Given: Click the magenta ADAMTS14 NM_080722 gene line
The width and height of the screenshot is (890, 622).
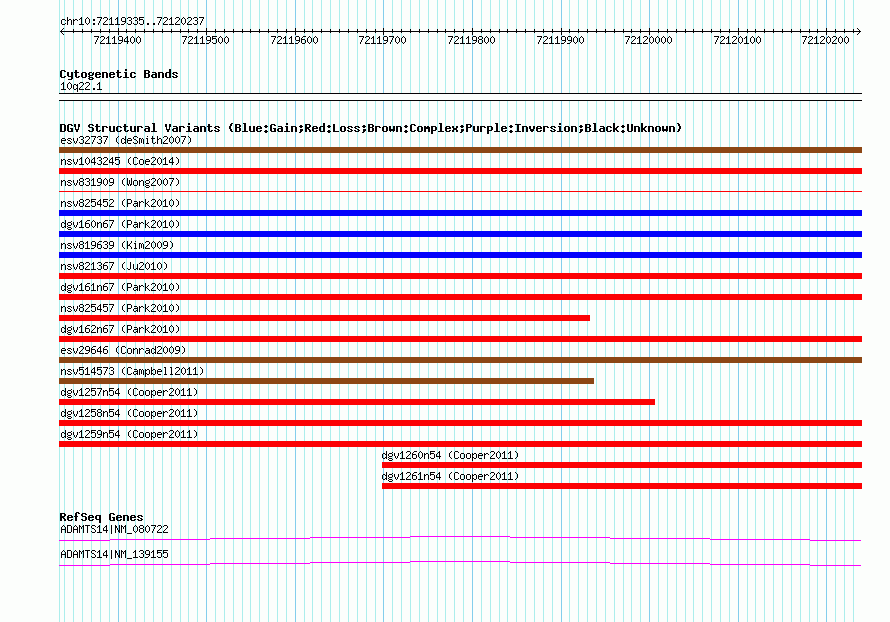Looking at the screenshot, I should 460,538.
